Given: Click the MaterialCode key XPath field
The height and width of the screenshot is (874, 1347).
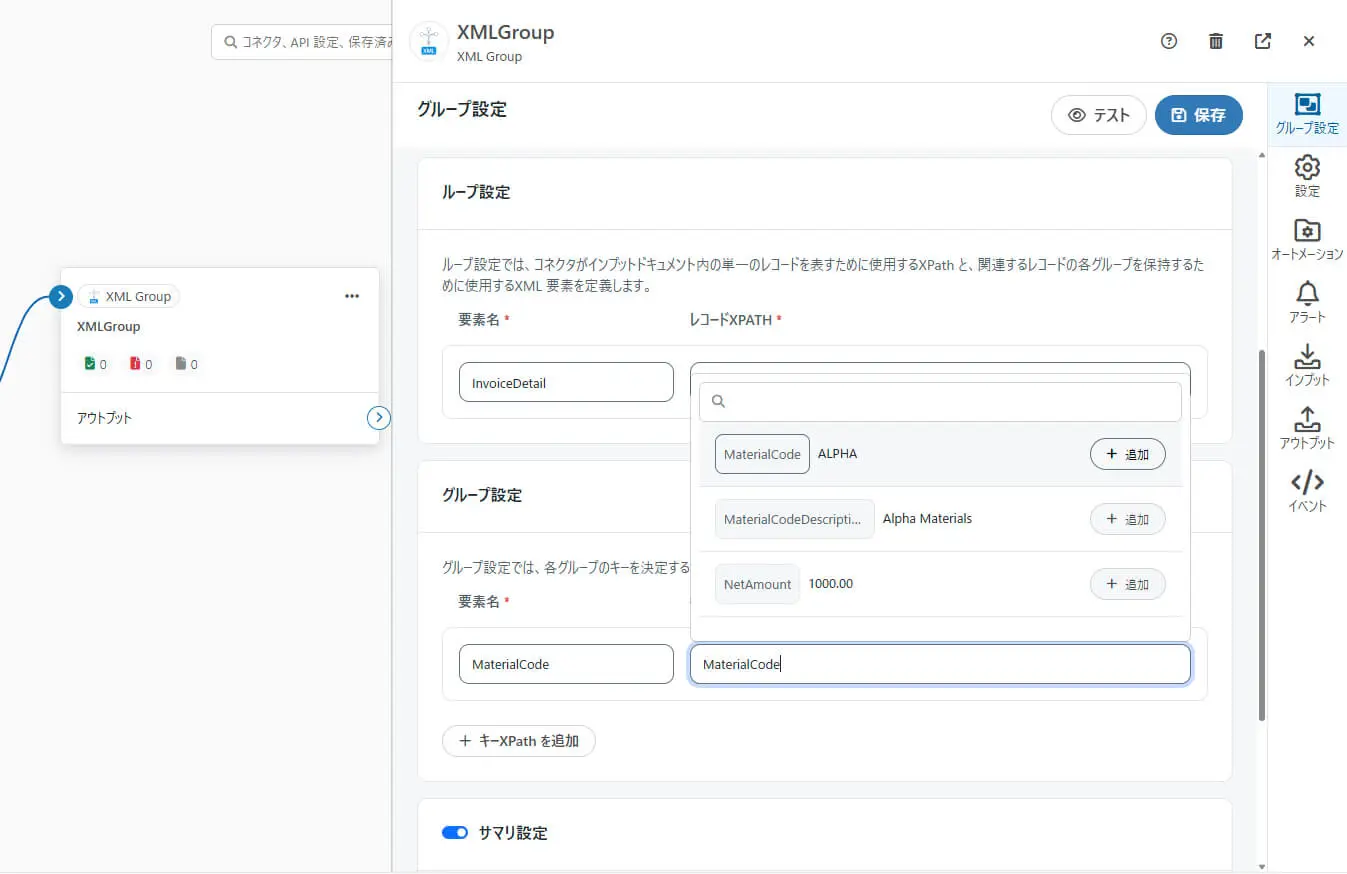Looking at the screenshot, I should coord(940,664).
